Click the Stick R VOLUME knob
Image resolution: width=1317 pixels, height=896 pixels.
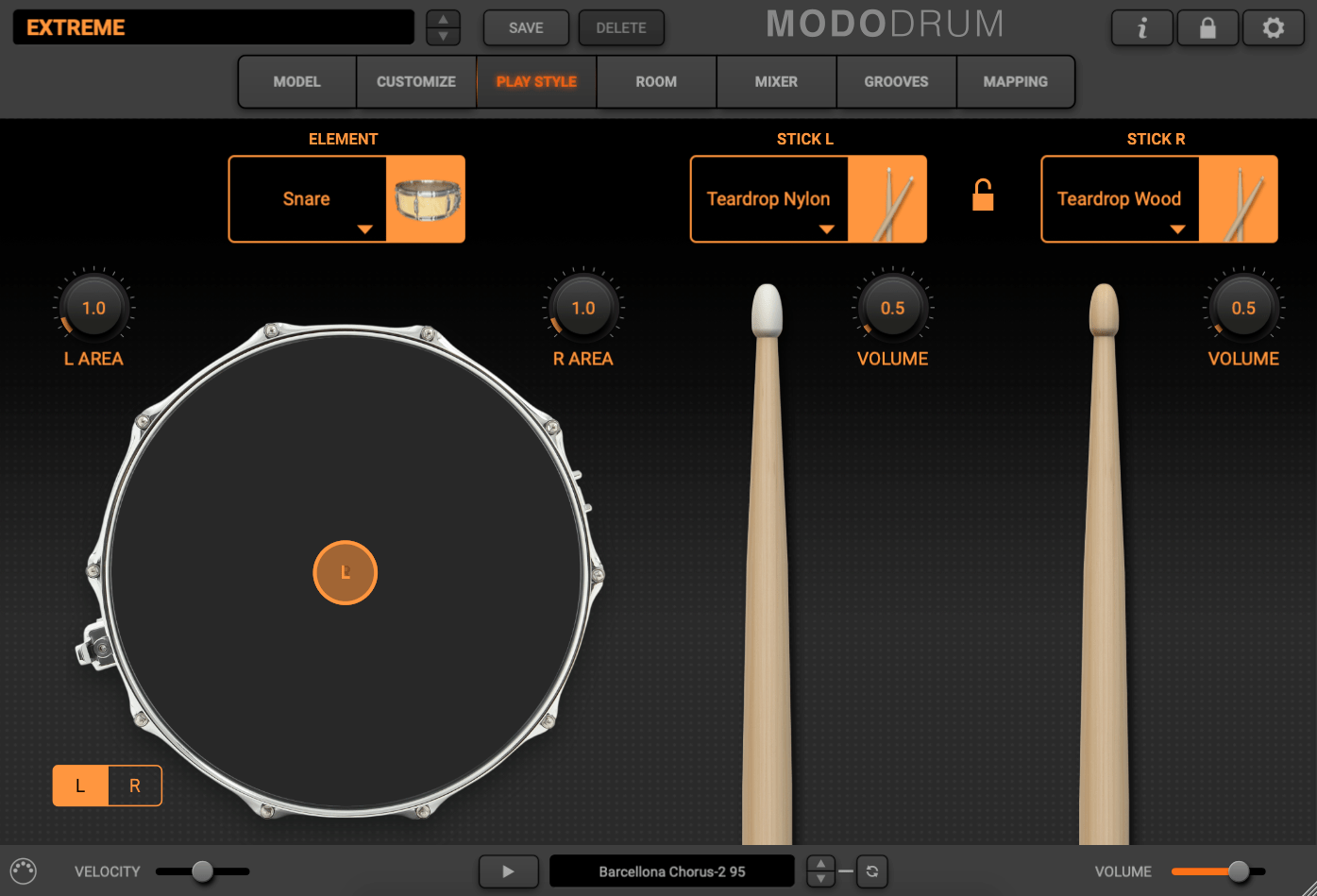pos(1243,308)
